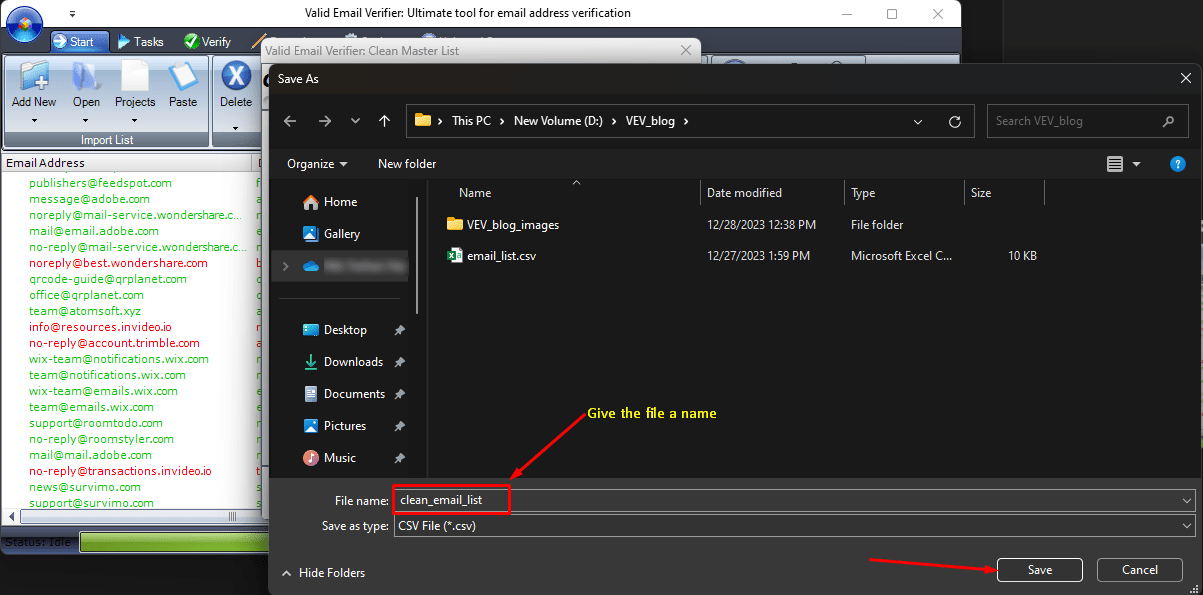Select the email_list.csv file
This screenshot has width=1203, height=595.
[x=500, y=256]
